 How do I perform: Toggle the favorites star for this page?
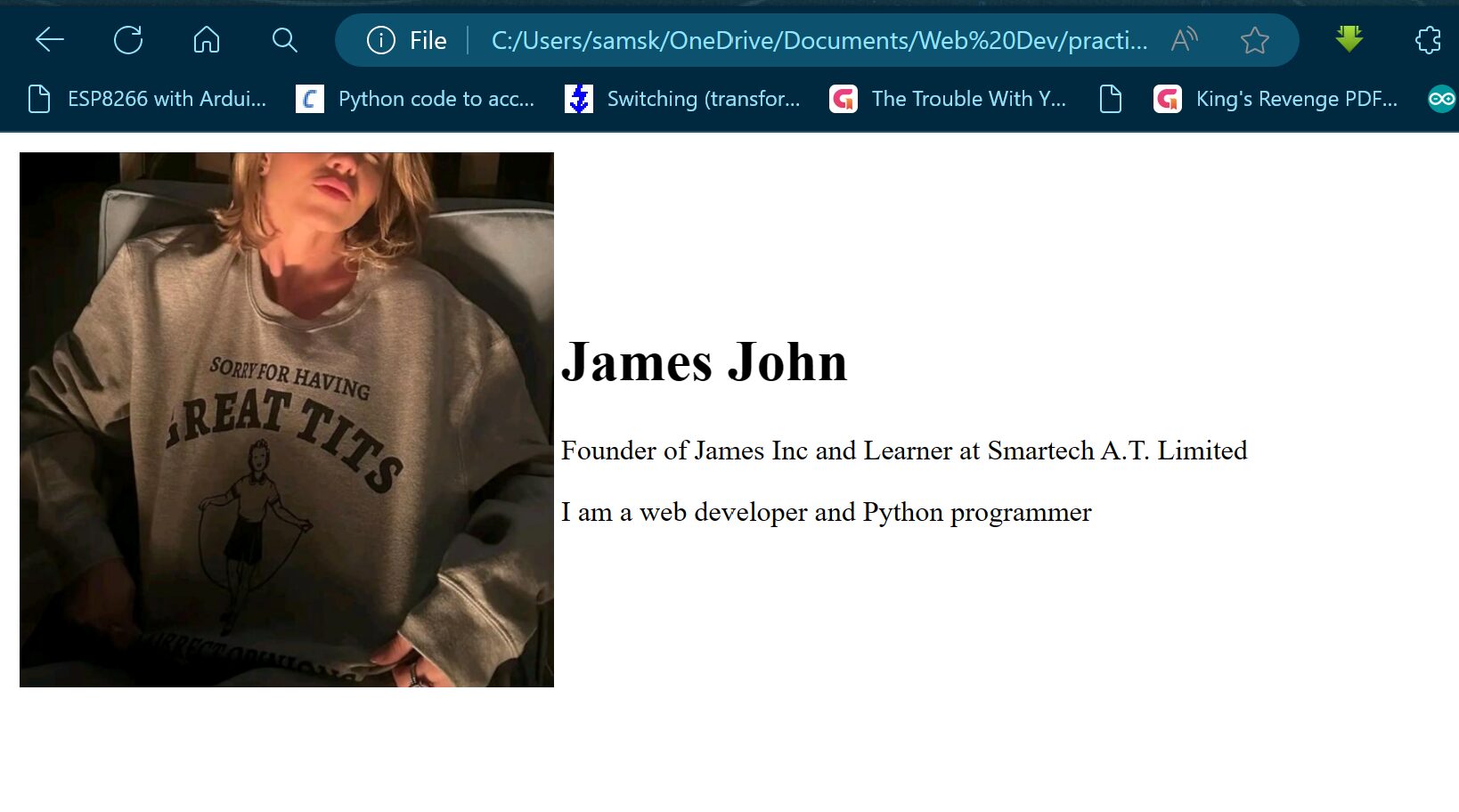point(1254,39)
